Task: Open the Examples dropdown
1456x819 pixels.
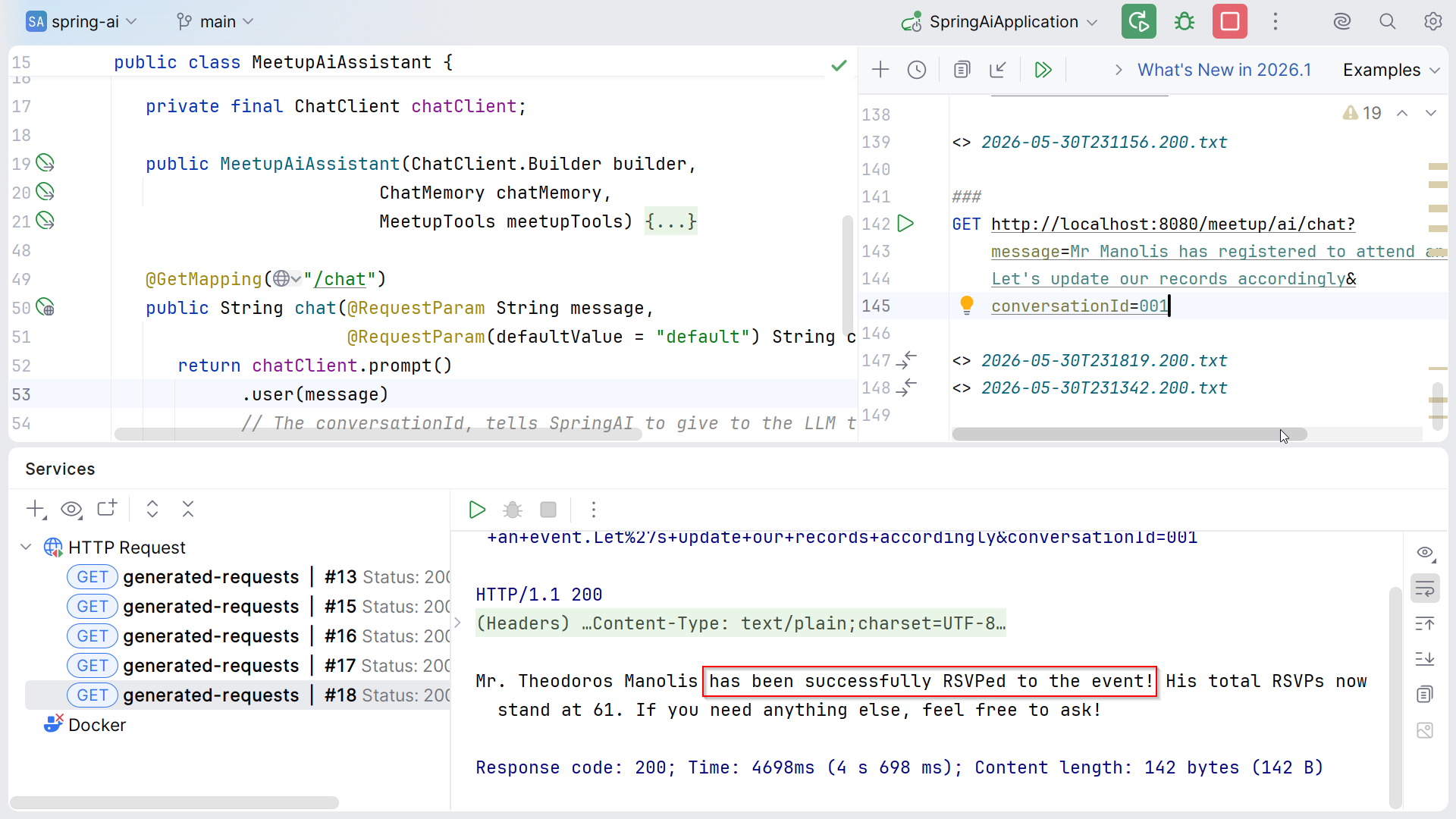Action: coord(1391,70)
